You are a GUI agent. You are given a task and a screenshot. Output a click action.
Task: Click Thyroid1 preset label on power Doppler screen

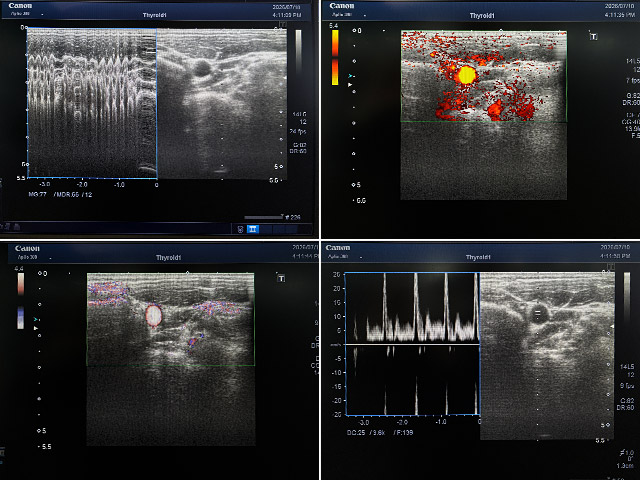point(482,16)
